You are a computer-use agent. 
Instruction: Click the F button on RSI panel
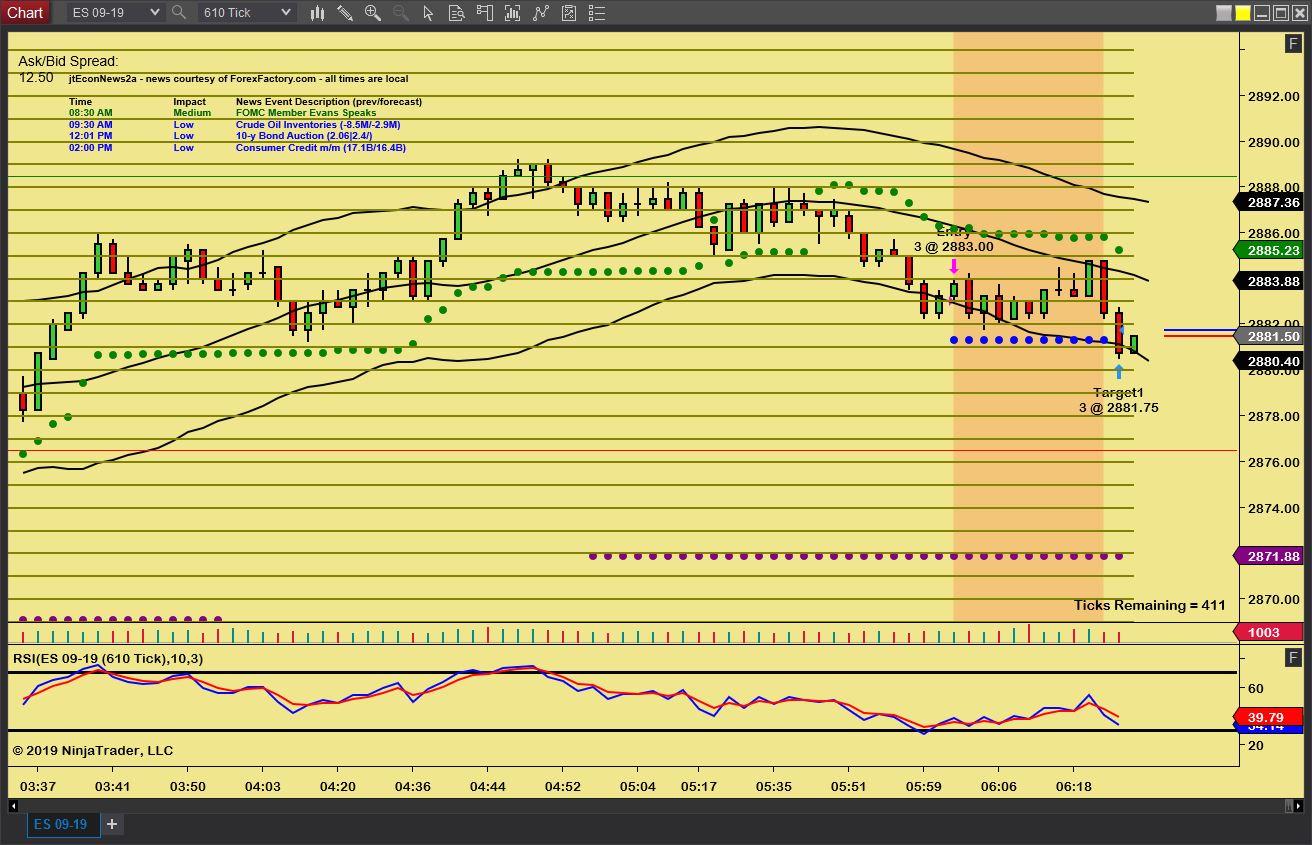tap(1293, 657)
